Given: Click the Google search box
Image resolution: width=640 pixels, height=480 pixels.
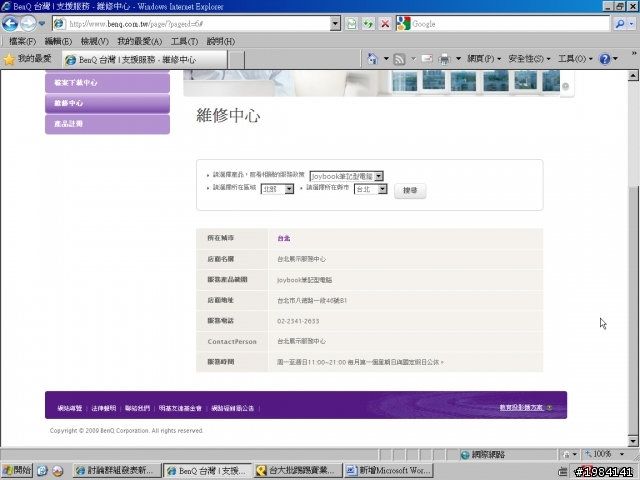Looking at the screenshot, I should pyautogui.click(x=509, y=24).
